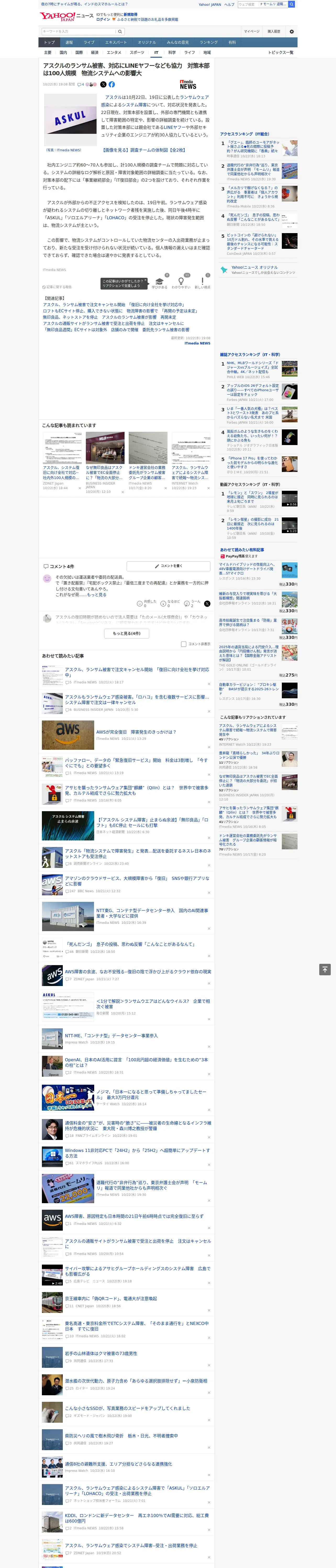The height and width of the screenshot is (1568, 336).
Task: Play the レモン彗星の撮影に成功 video thumbnail
Action: point(290,525)
